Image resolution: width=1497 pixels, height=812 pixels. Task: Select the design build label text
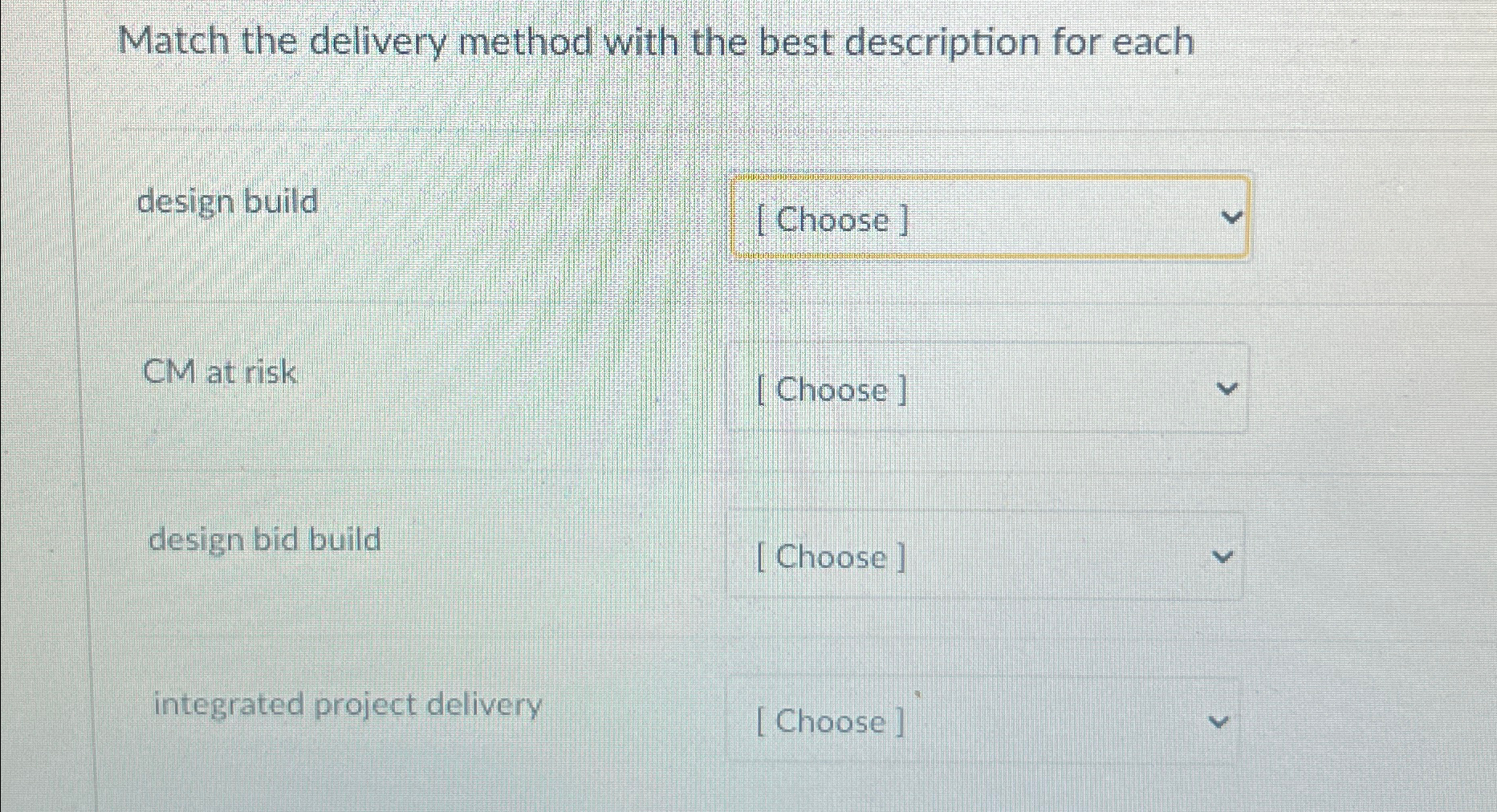click(227, 202)
